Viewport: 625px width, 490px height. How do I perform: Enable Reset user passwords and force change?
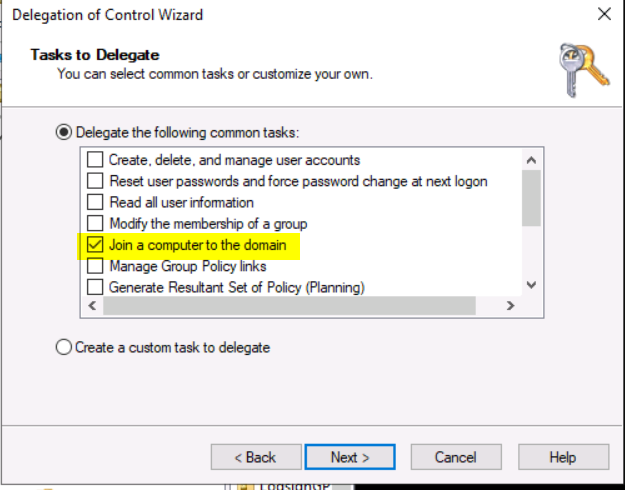click(95, 181)
